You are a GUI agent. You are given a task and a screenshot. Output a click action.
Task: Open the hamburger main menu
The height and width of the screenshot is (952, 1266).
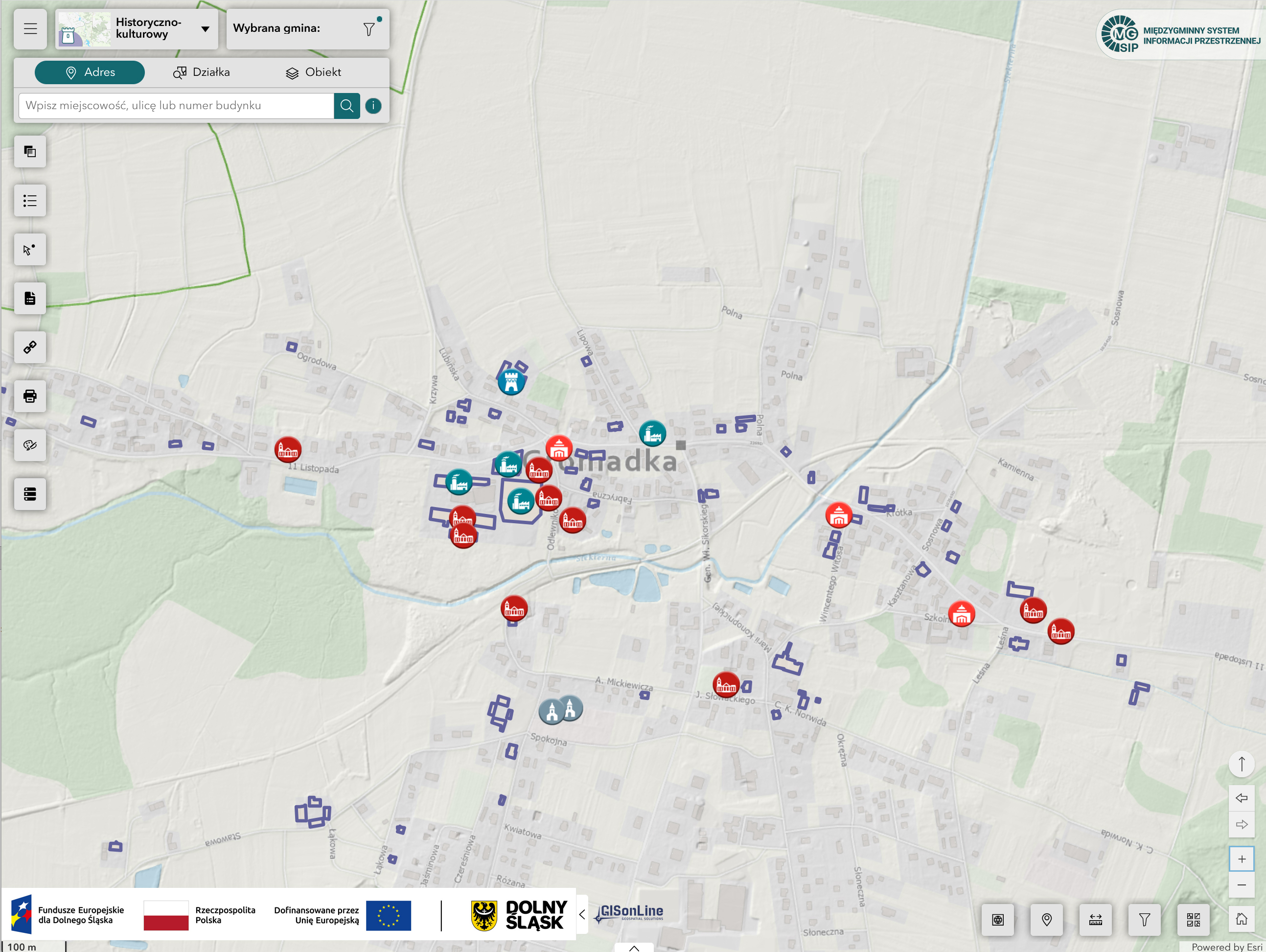point(30,28)
